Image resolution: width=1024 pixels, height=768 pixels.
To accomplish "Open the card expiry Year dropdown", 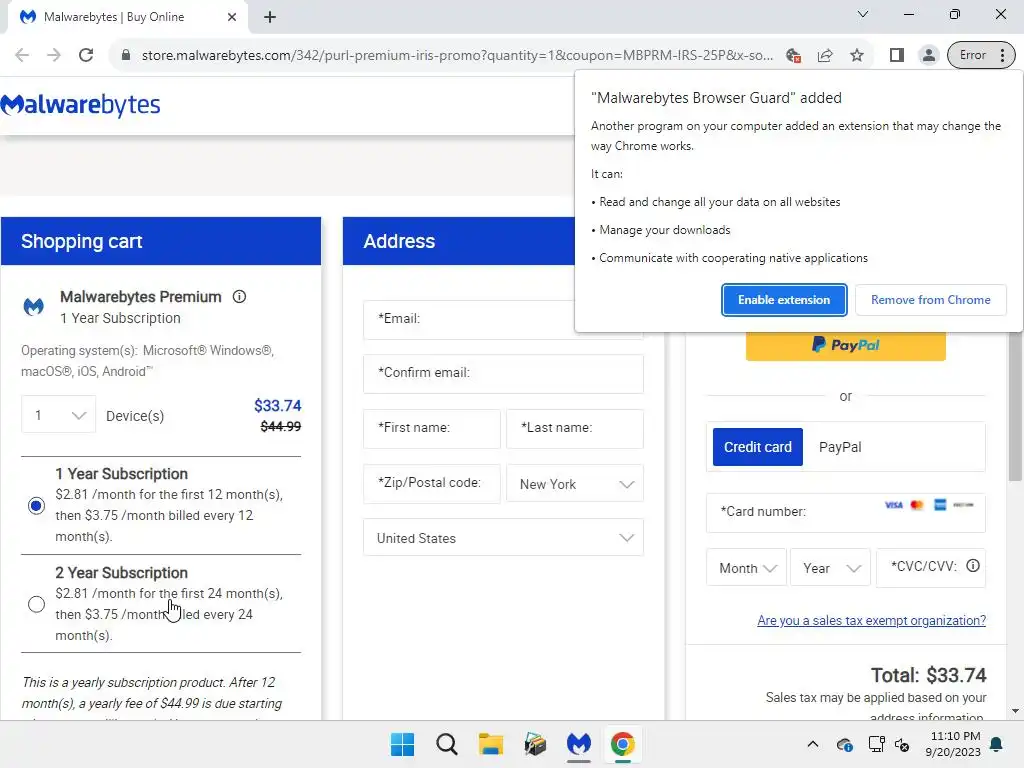I will tap(830, 568).
